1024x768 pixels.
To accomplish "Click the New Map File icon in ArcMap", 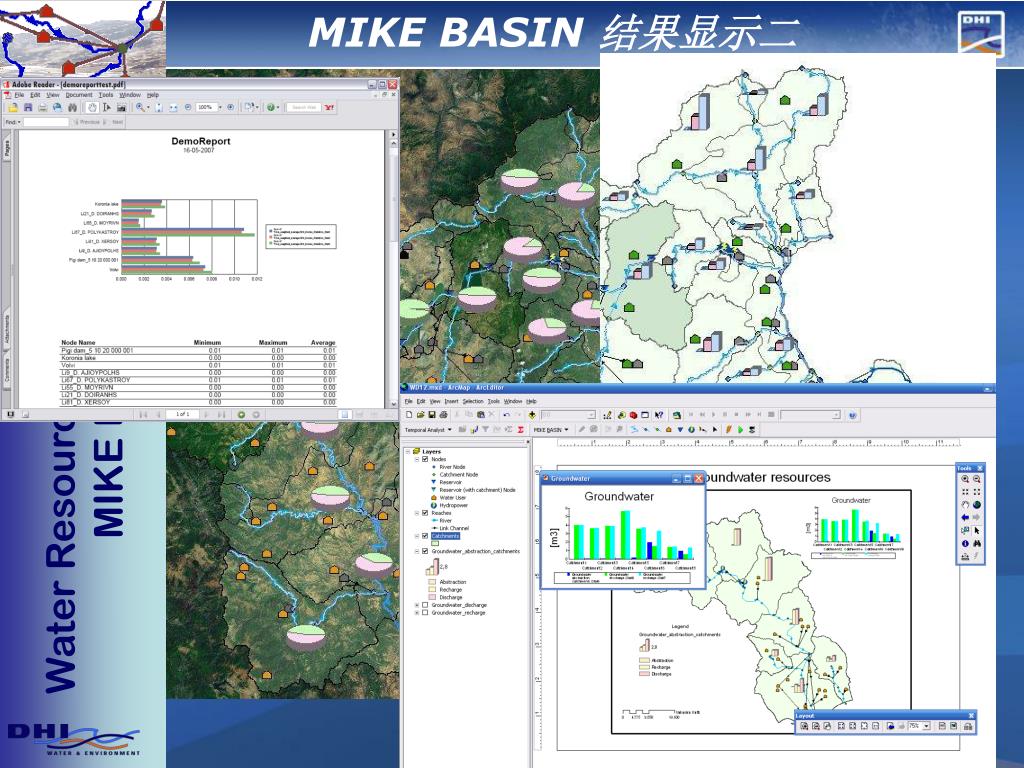I will [409, 415].
